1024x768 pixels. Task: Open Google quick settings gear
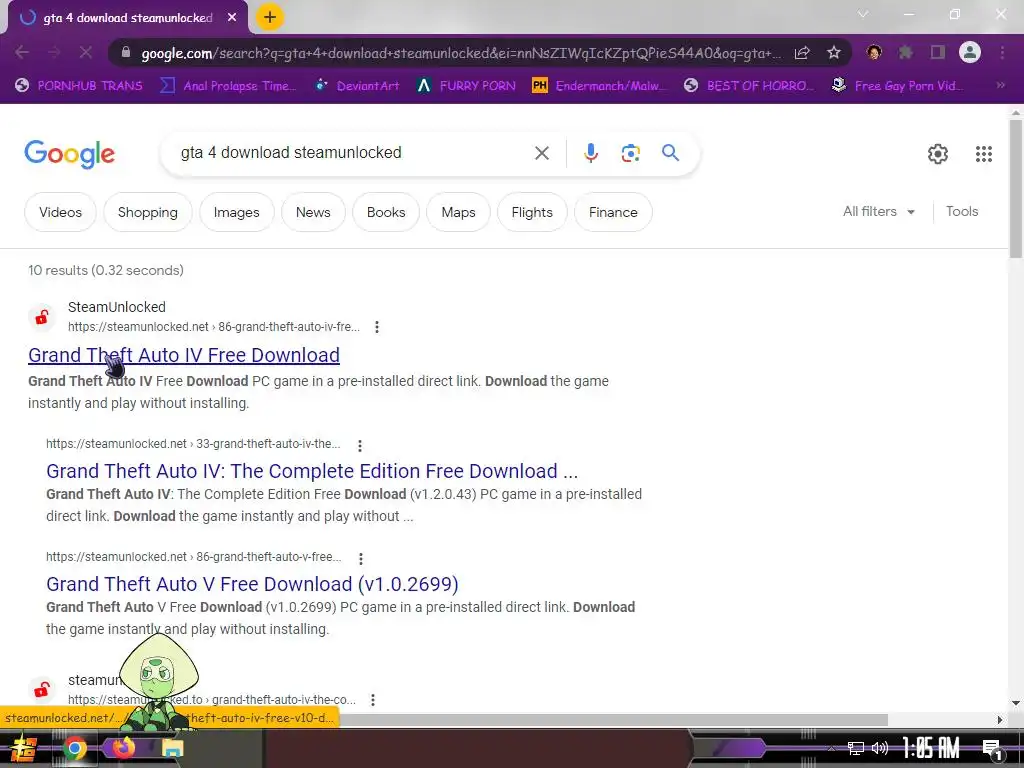pos(938,154)
